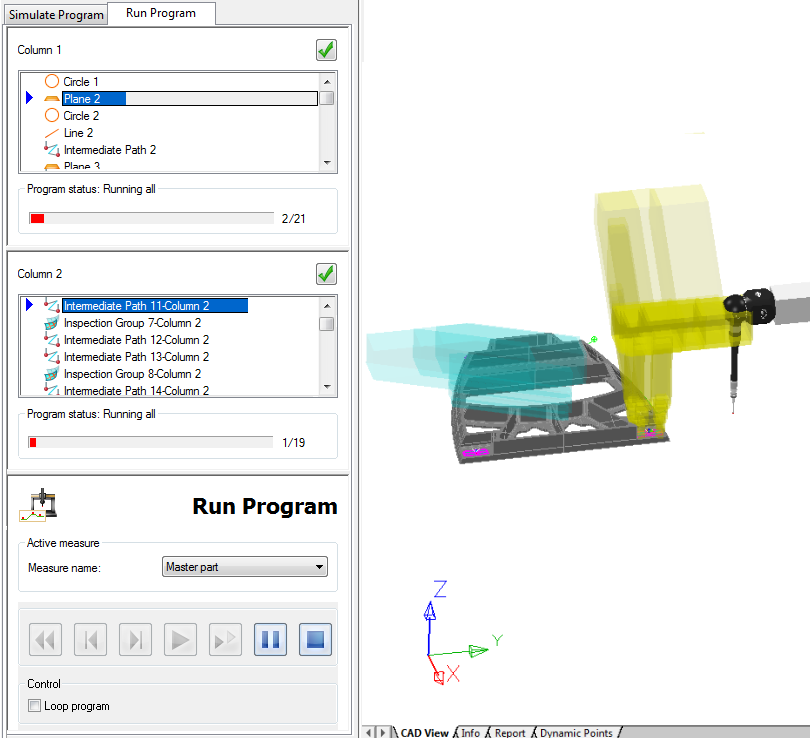Click the play button

point(180,640)
